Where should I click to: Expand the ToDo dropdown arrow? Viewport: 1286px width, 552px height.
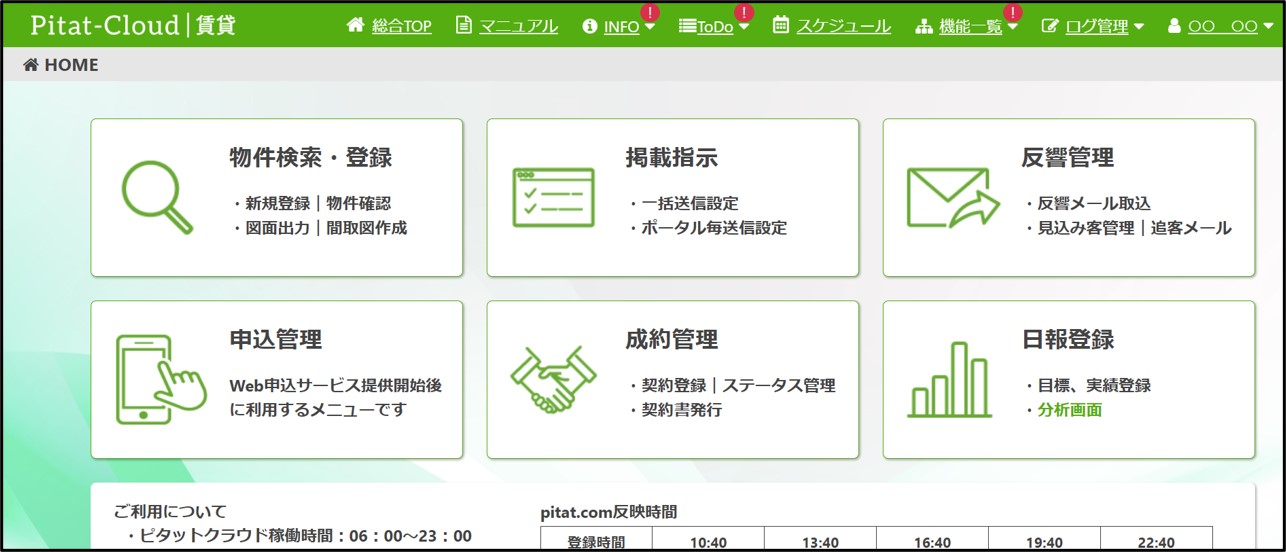click(744, 28)
